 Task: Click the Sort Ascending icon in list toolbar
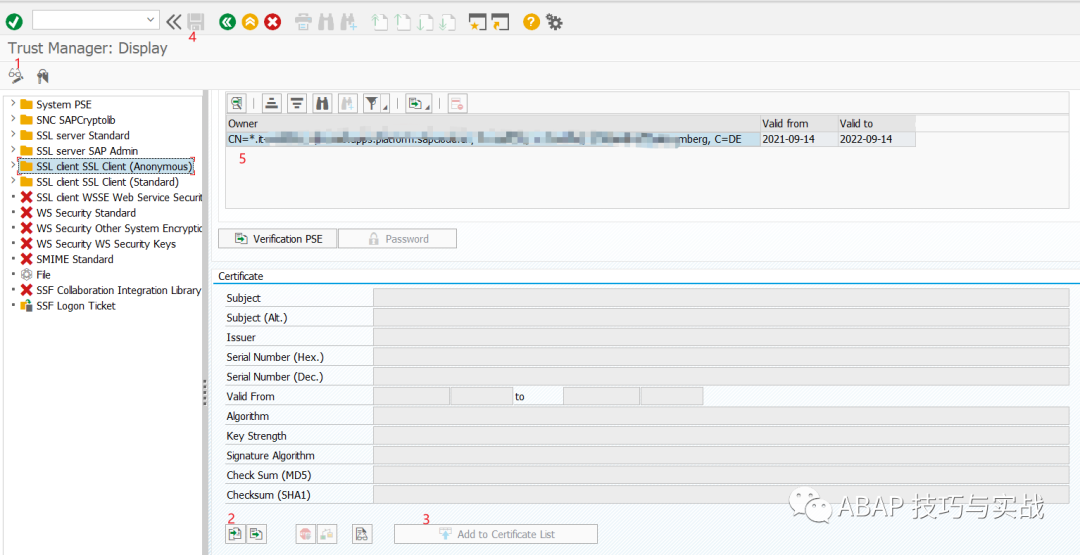[x=271, y=103]
